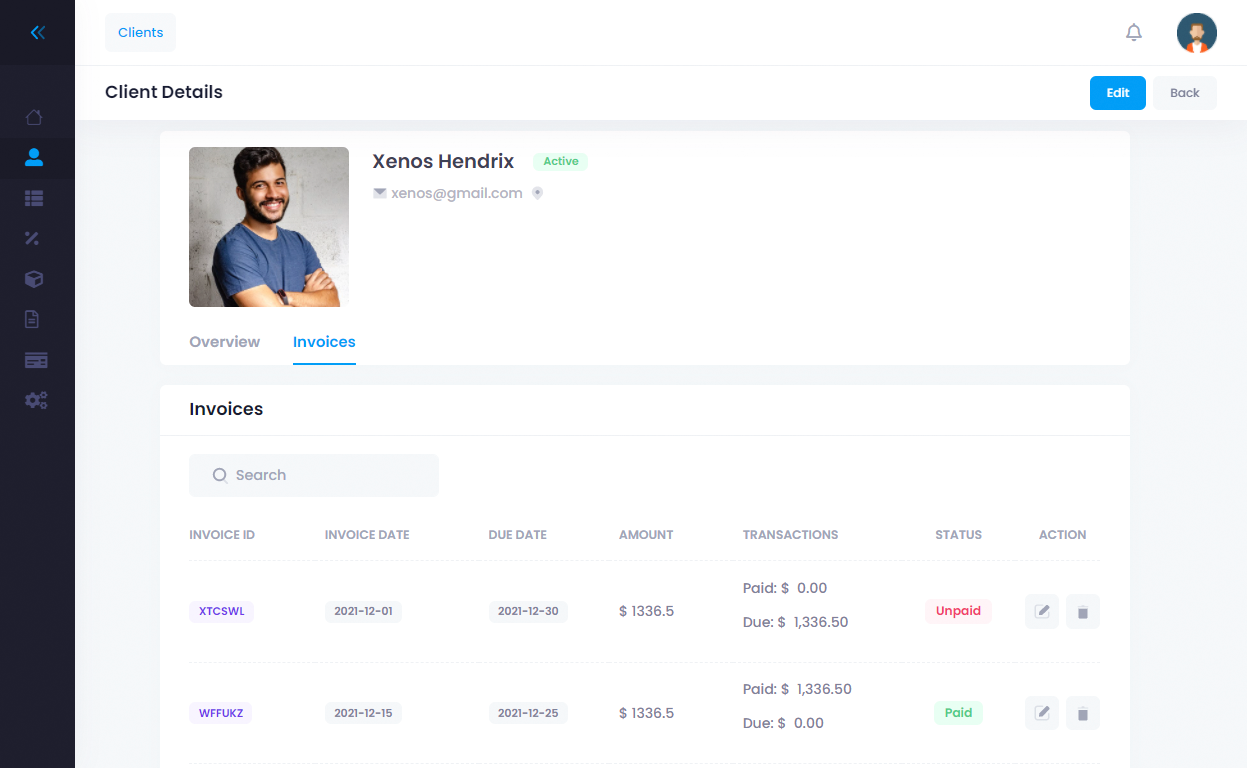Open the Clients breadcrumb link
The height and width of the screenshot is (768, 1247).
point(140,32)
